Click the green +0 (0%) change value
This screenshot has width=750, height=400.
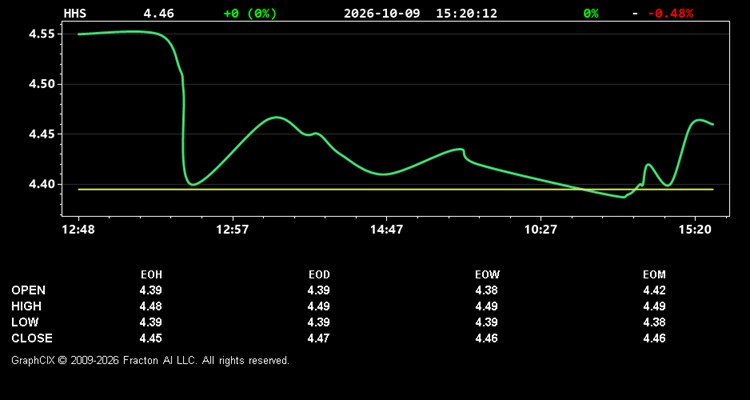pyautogui.click(x=250, y=13)
